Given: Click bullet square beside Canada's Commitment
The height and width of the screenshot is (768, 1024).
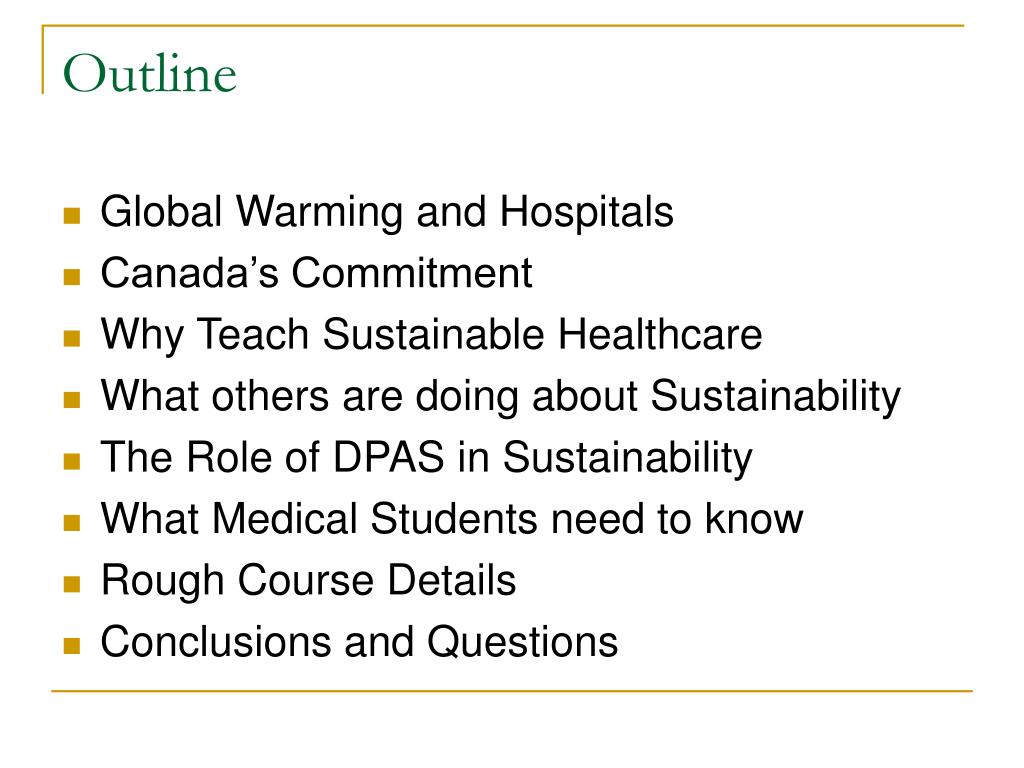Looking at the screenshot, I should [x=72, y=277].
